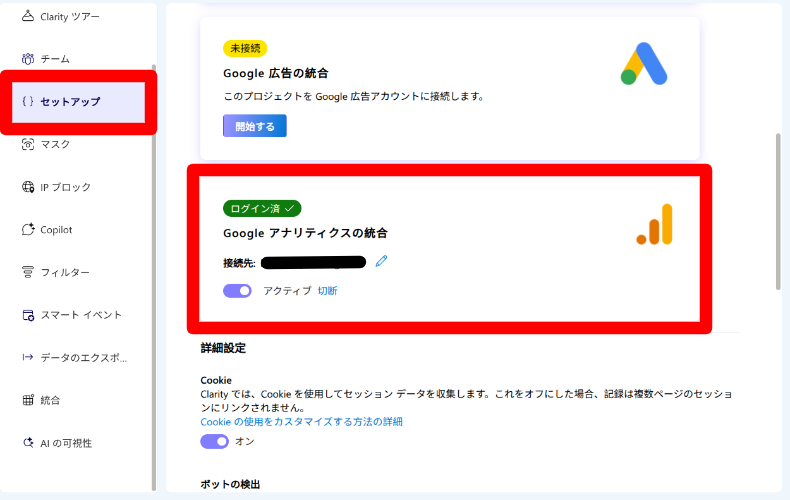Click the AI の可視性 icon
This screenshot has height=500, width=790.
click(28, 443)
